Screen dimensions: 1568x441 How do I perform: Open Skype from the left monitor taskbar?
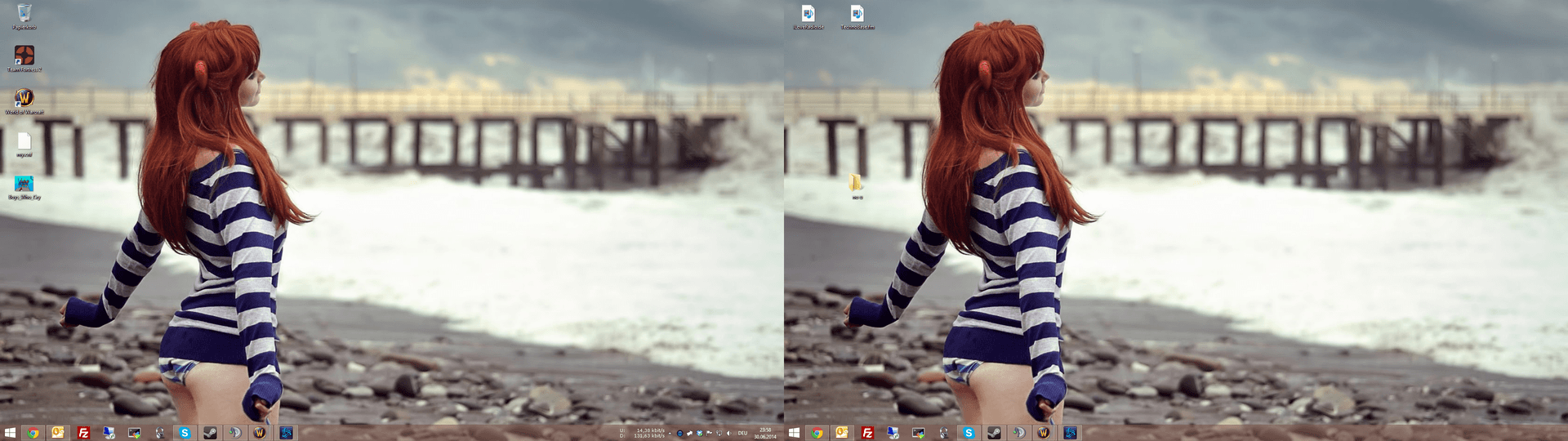185,433
